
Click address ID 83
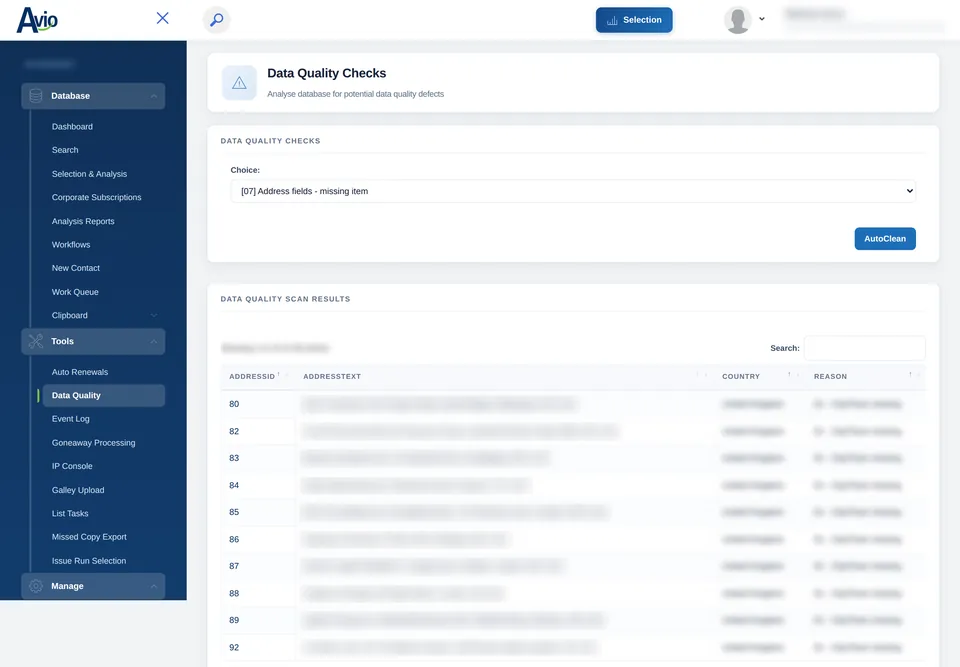(234, 458)
